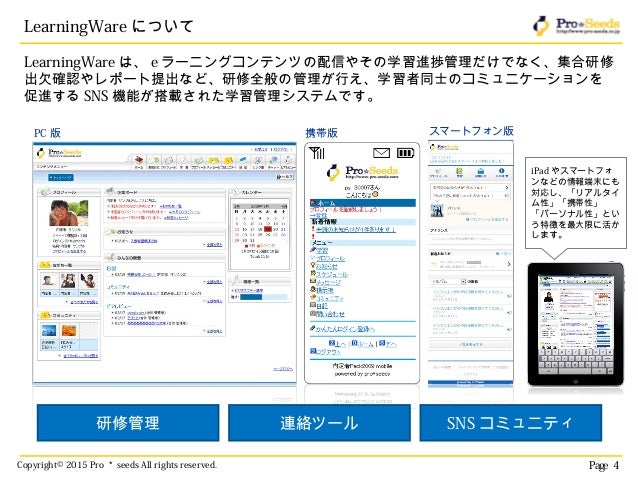This screenshot has width=638, height=479.
Task: Click the antenna signal icon on mobile version
Action: 317,153
